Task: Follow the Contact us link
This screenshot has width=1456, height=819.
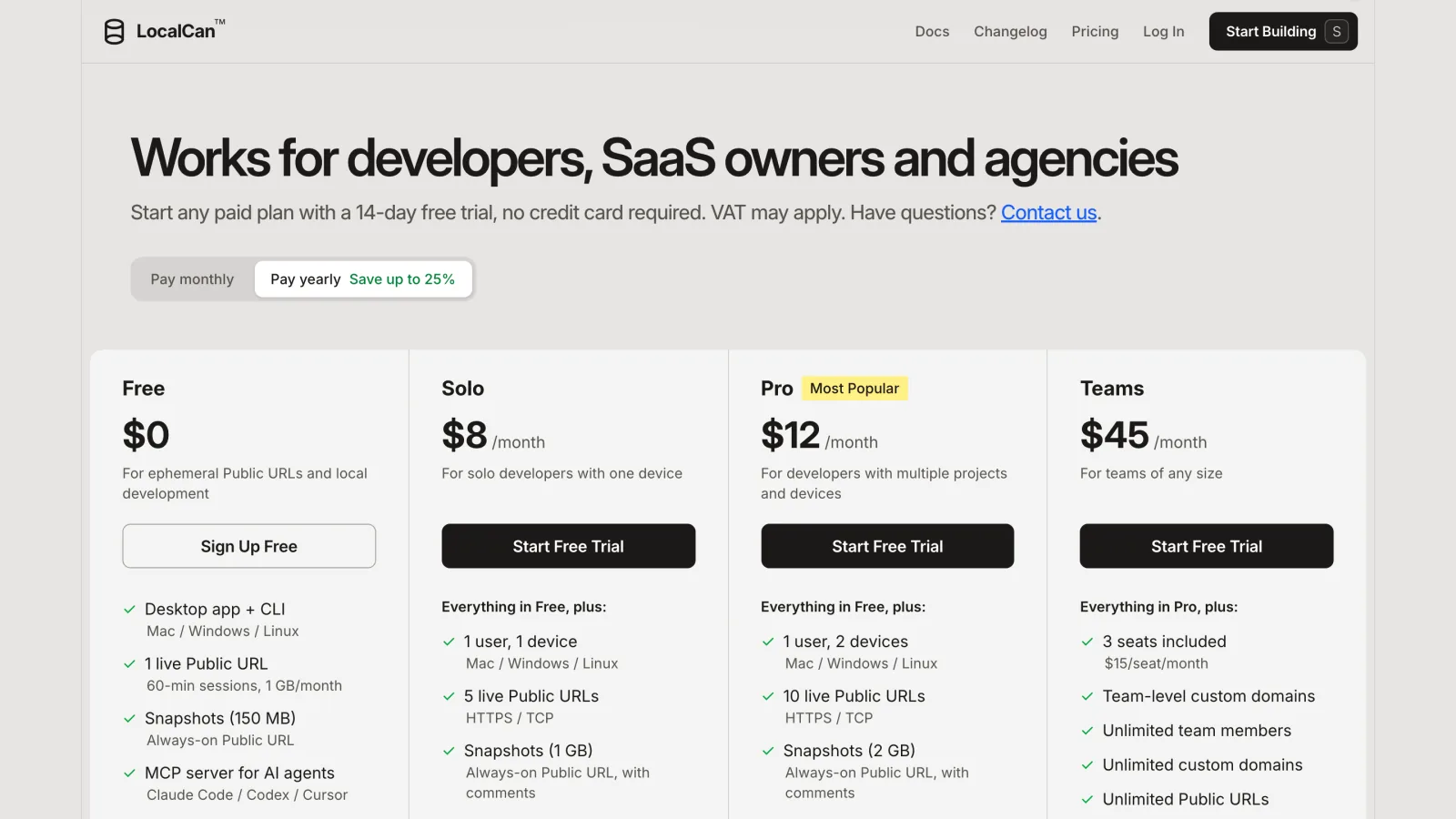Action: tap(1048, 213)
